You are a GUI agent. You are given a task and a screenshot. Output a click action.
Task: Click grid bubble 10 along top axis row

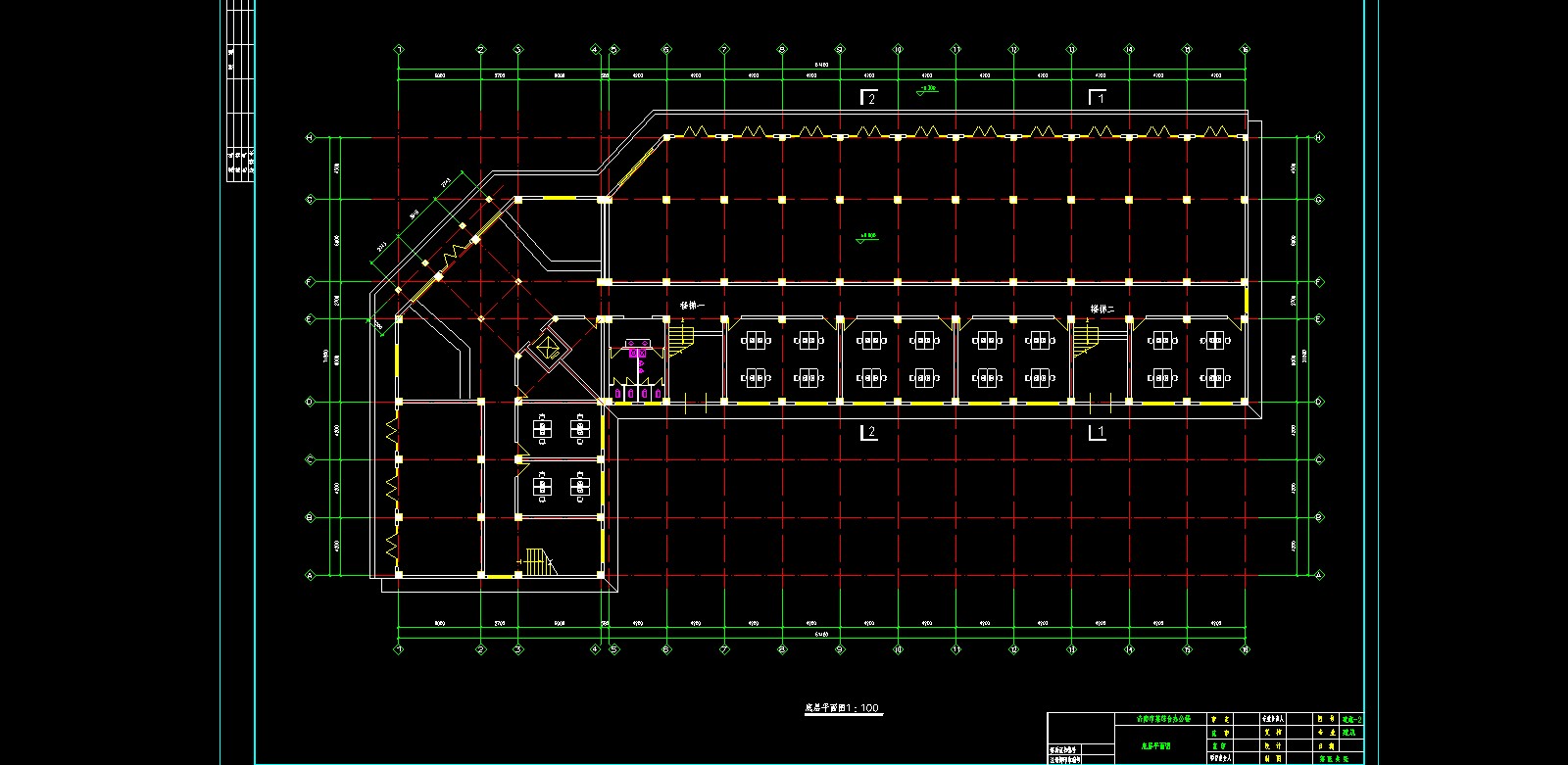[898, 49]
